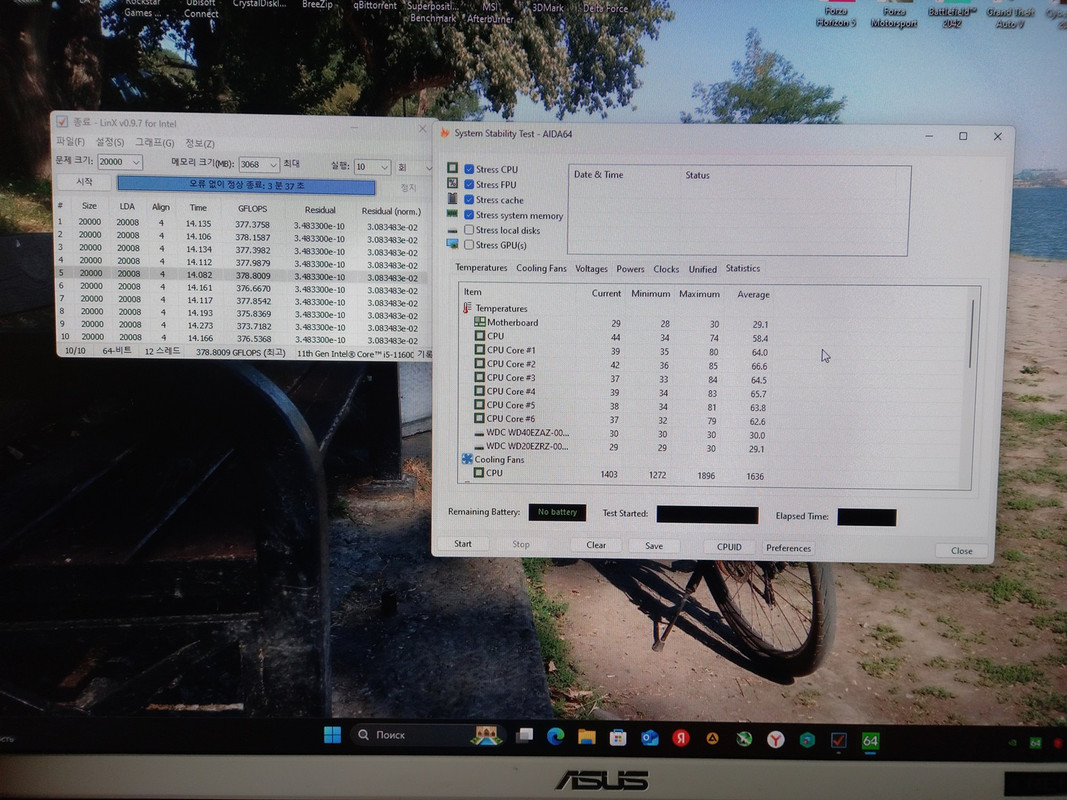Click the CPU Core #1 sensor icon
Screen dimensions: 1067x800
[480, 350]
